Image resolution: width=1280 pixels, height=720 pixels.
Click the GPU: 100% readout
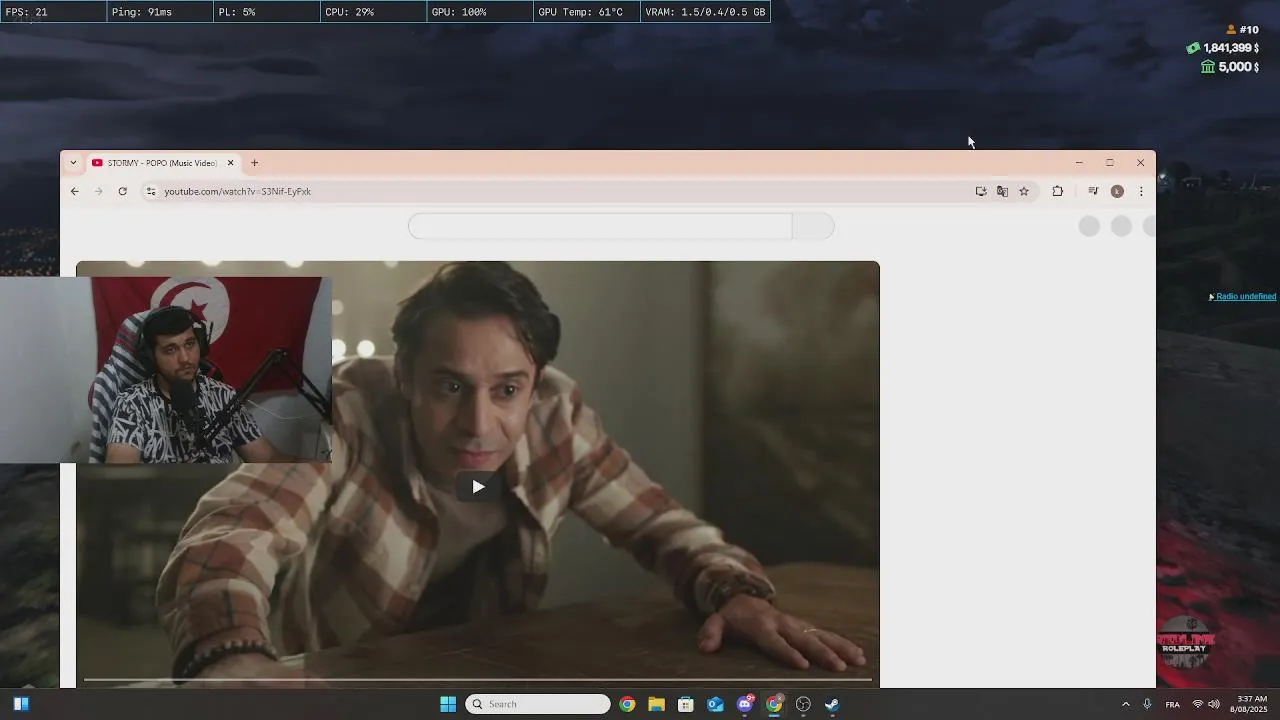point(479,12)
